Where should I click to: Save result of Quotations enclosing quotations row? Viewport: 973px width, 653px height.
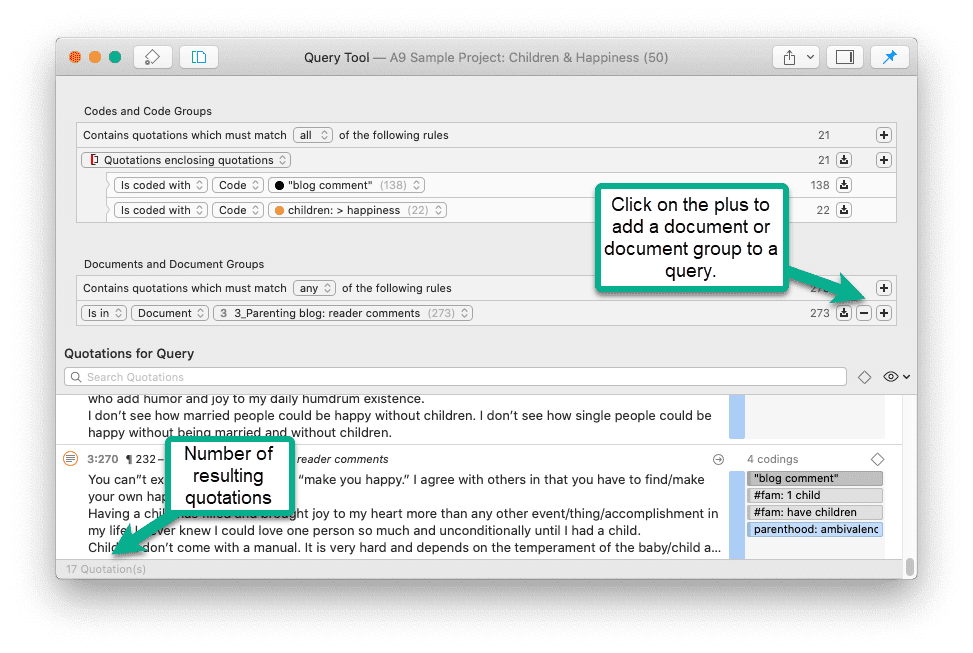(844, 160)
